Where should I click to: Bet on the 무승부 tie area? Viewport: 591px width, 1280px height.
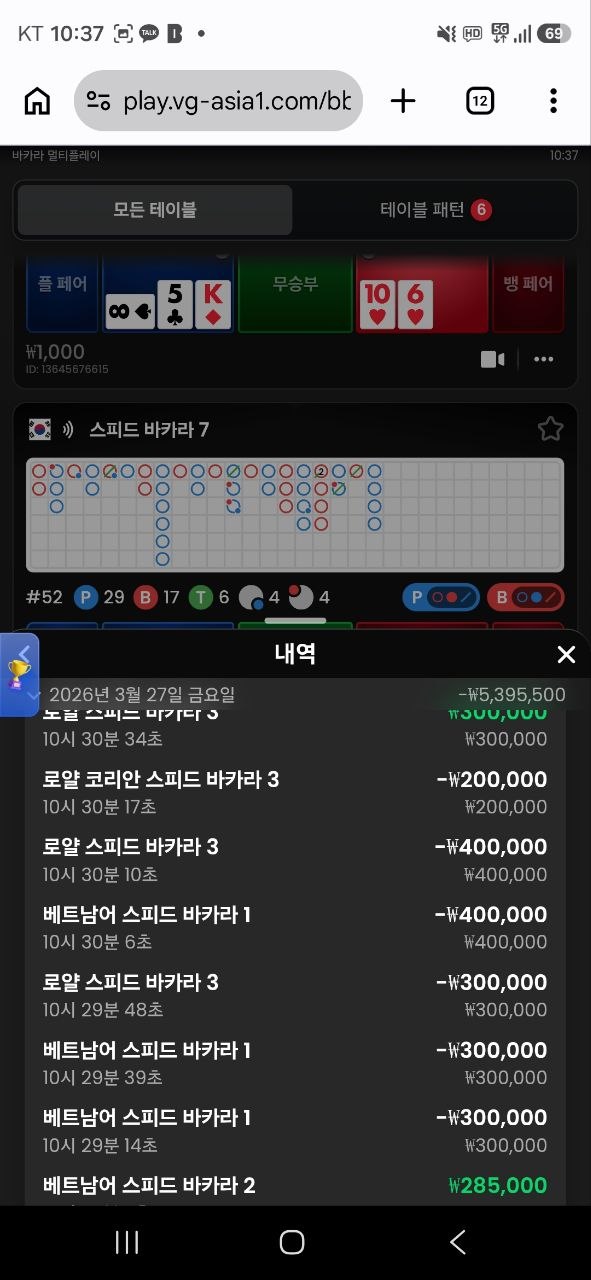coord(295,290)
